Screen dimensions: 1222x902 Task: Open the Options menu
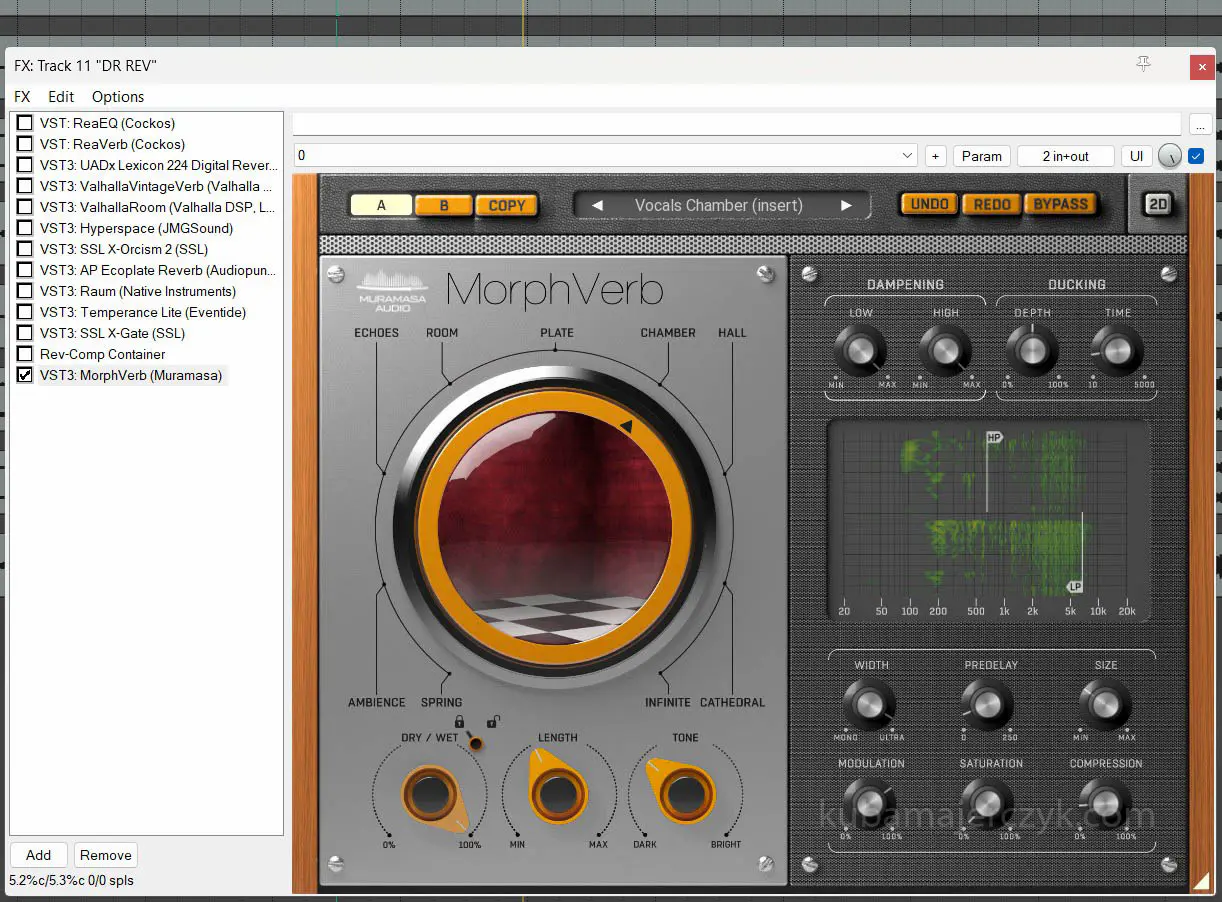118,97
